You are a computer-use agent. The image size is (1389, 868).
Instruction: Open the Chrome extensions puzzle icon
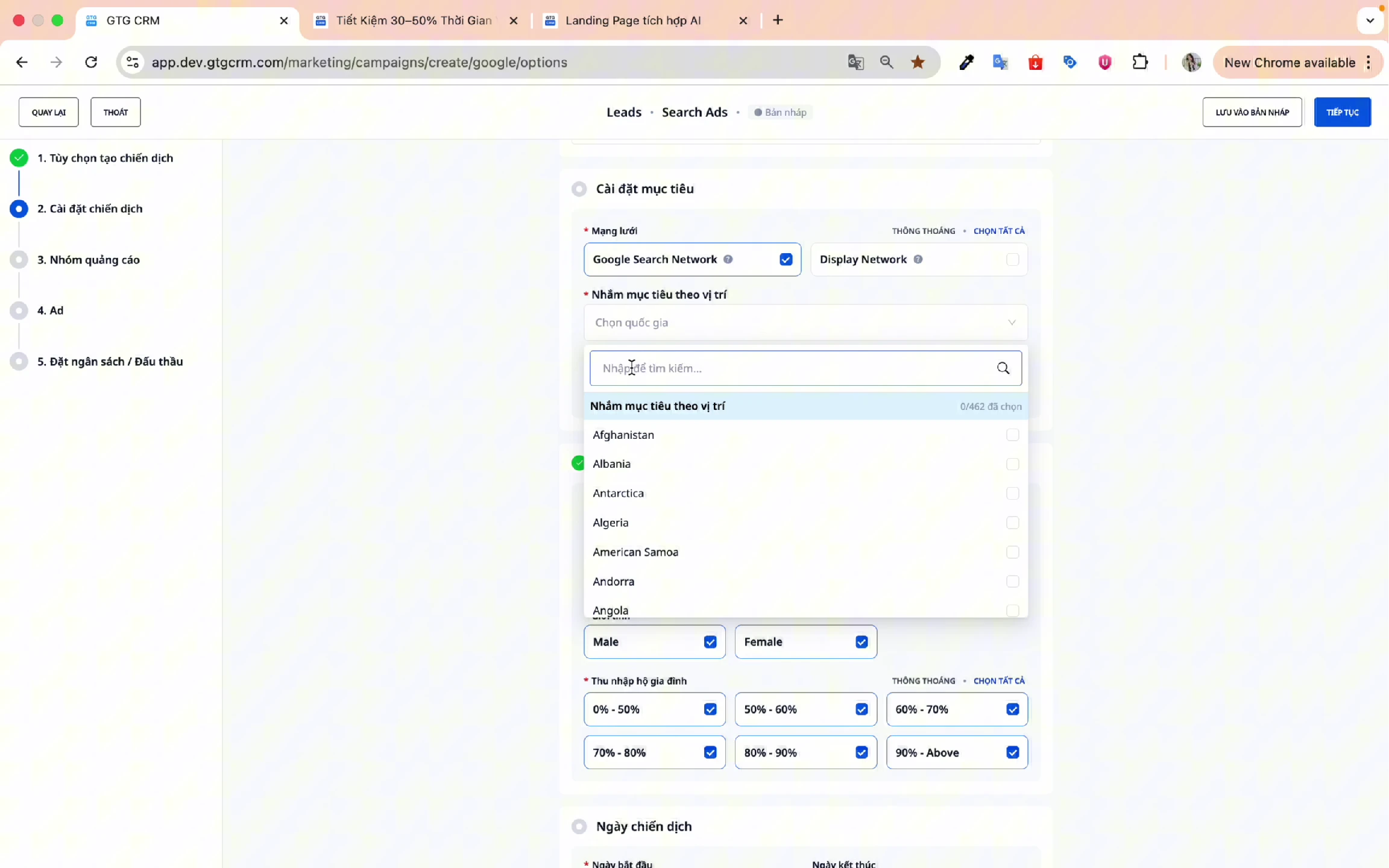1139,62
